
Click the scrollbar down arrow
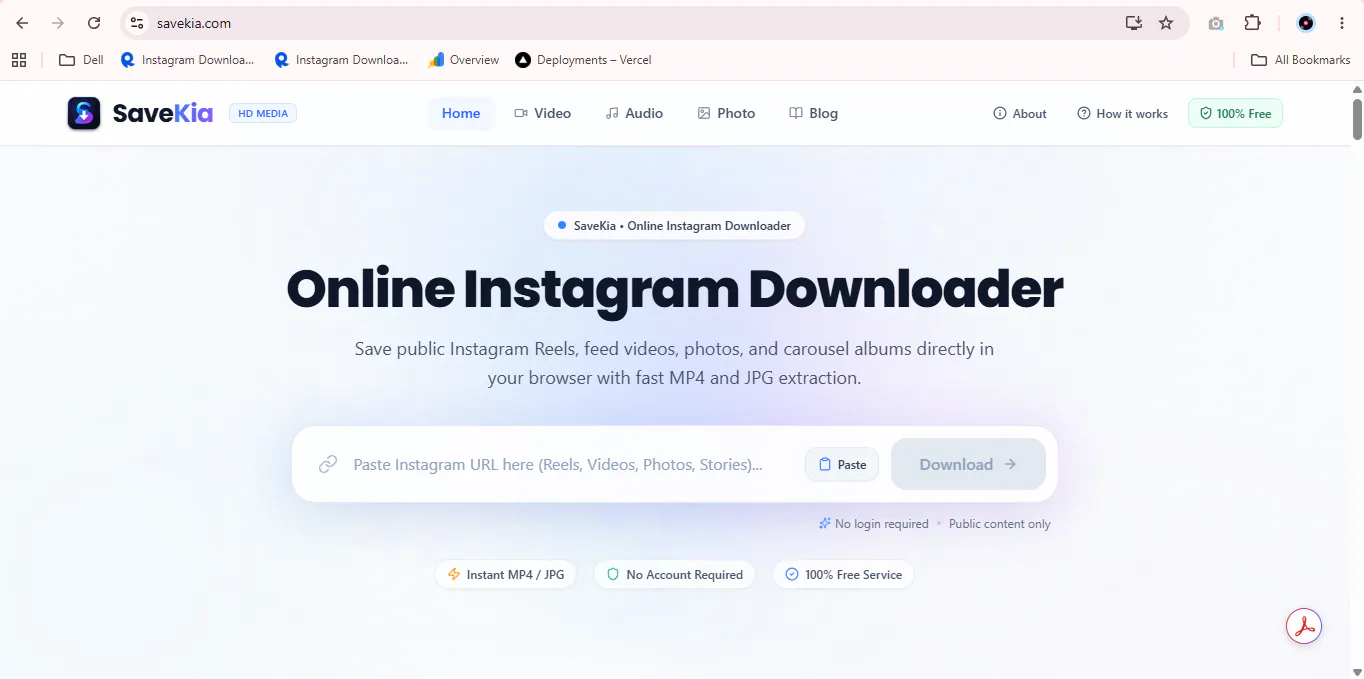(1357, 671)
